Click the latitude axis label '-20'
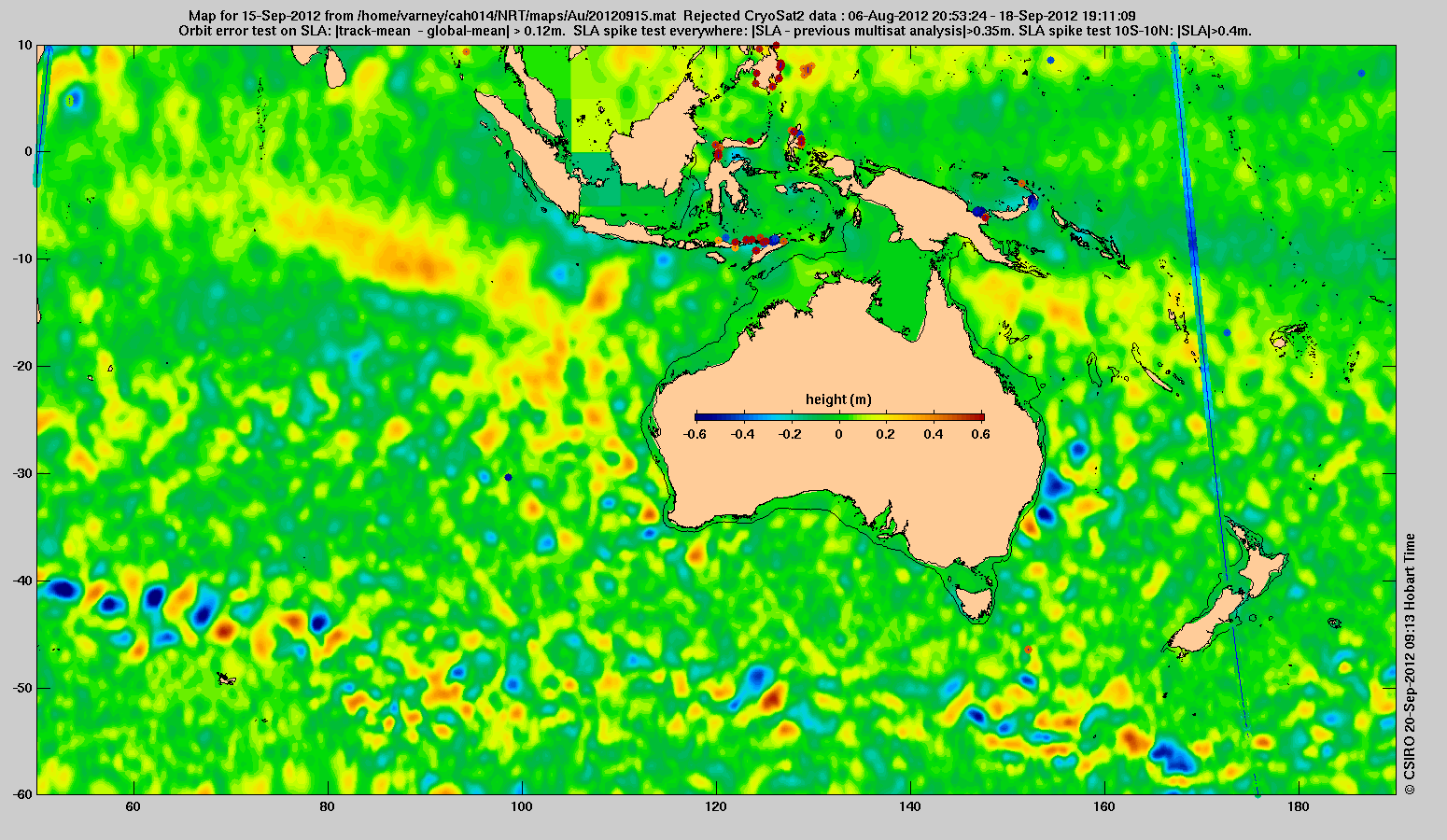Screen dimensions: 1447x840 tap(21, 366)
